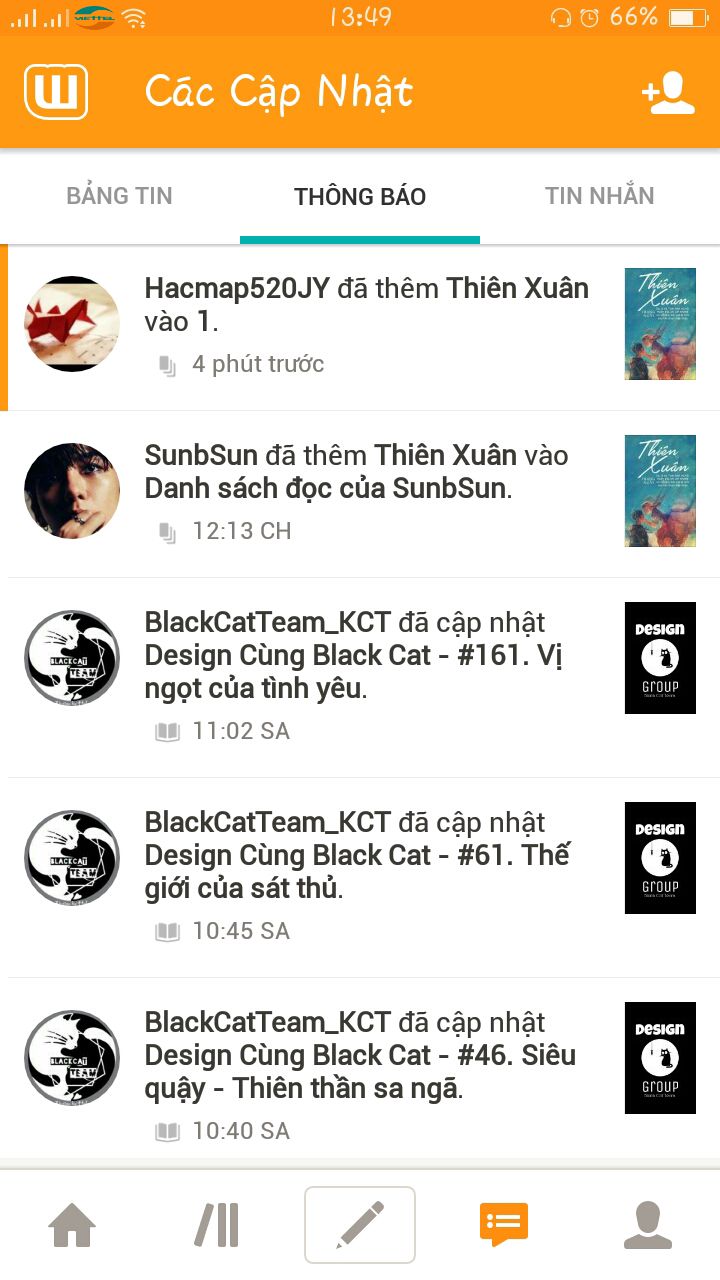The image size is (720, 1280).
Task: Open the Hacmap520JY username link
Action: (237, 289)
